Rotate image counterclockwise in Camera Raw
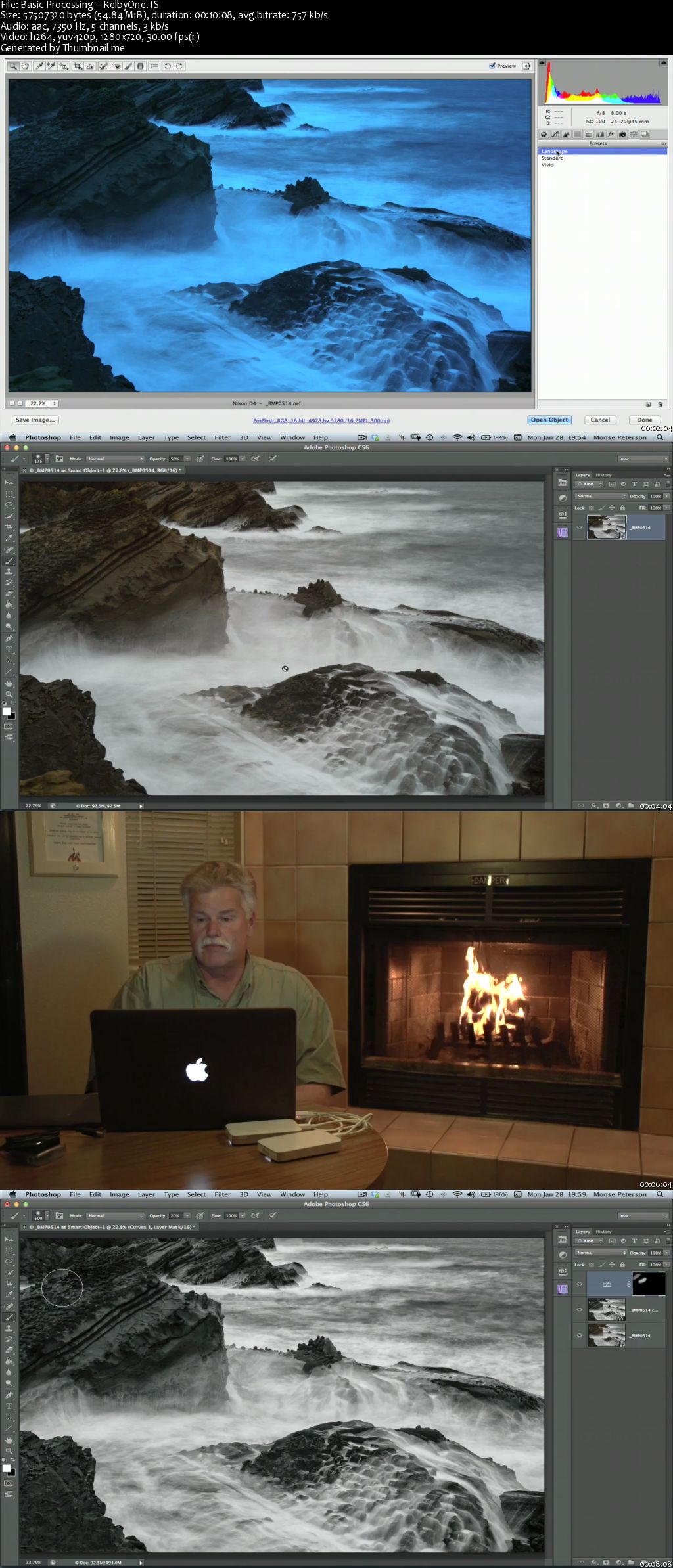Viewport: 673px width, 1568px height. click(168, 66)
